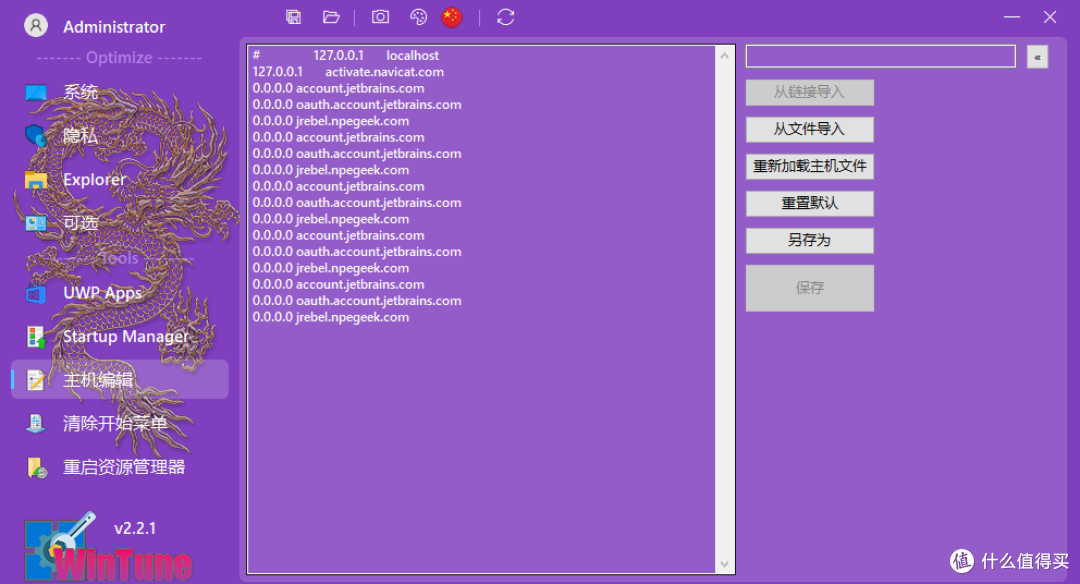The width and height of the screenshot is (1080, 584).
Task: Open the 可选 section
Action: point(81,223)
